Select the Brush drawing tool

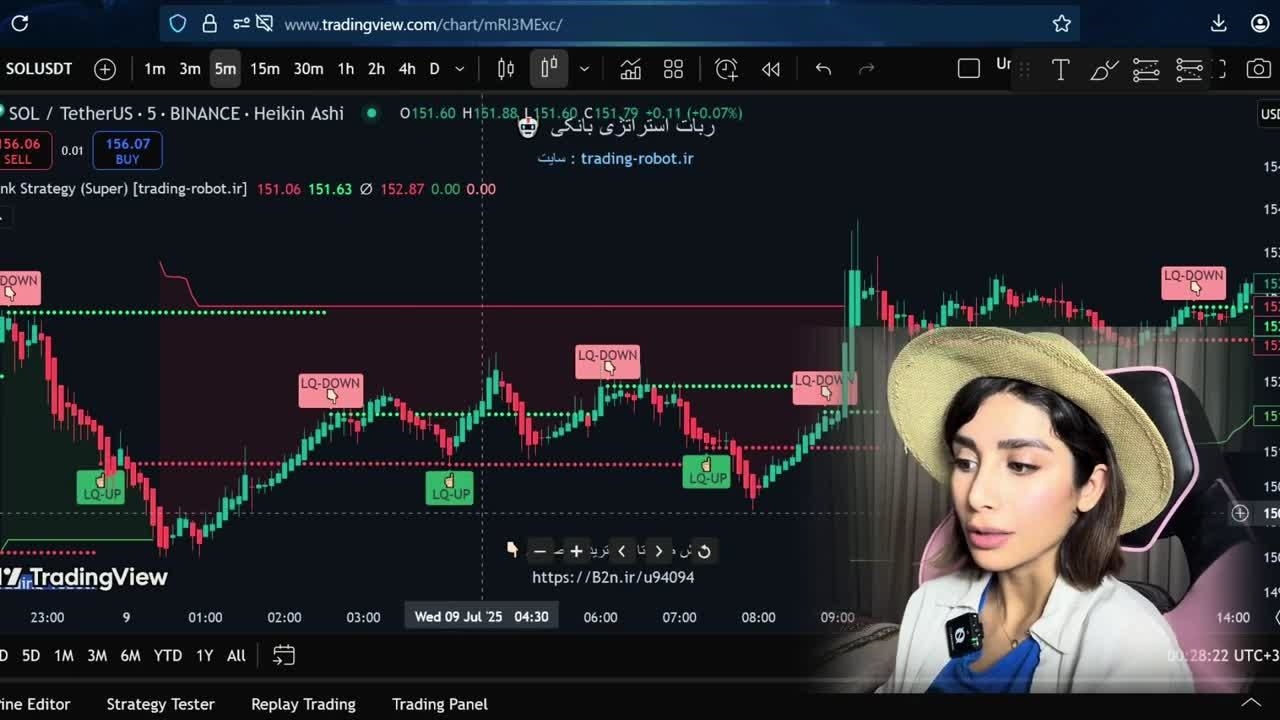click(x=1103, y=69)
